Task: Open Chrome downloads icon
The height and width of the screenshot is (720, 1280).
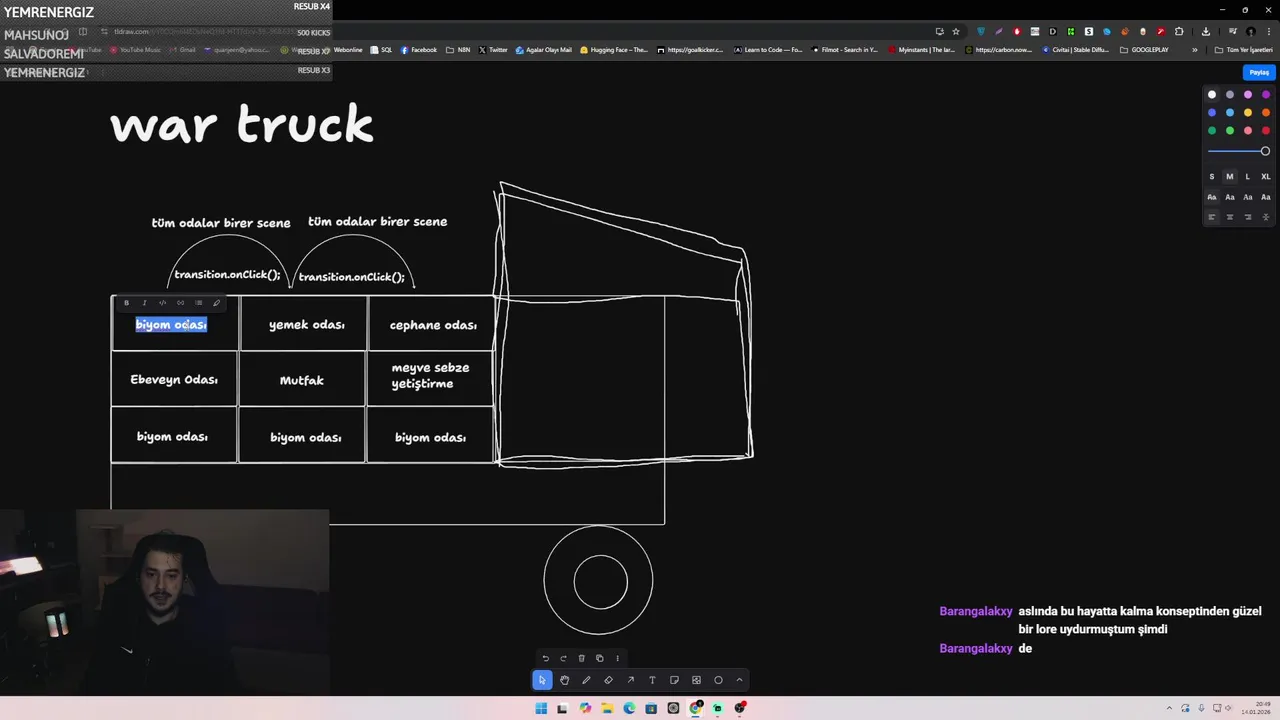Action: 1206,32
